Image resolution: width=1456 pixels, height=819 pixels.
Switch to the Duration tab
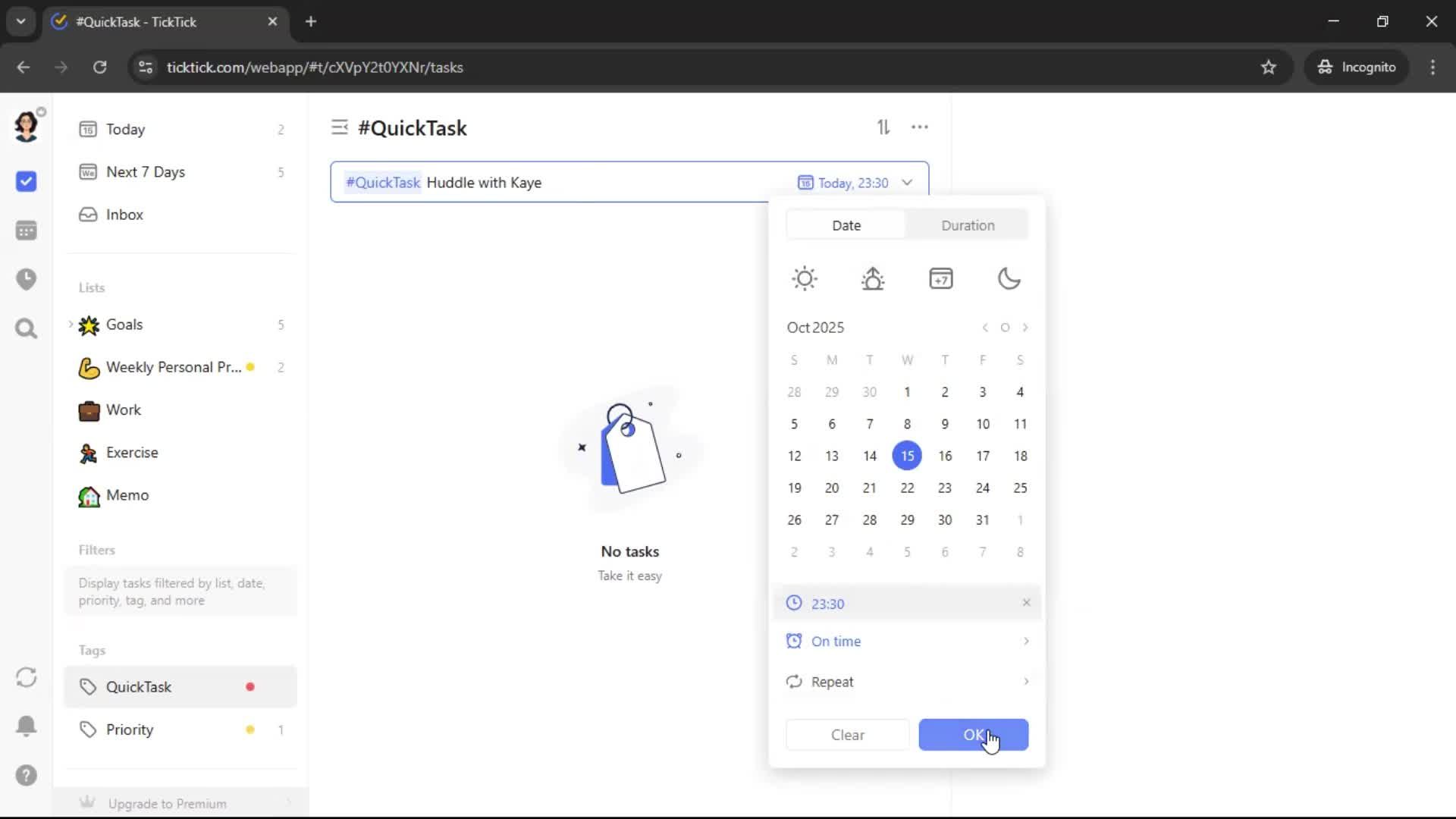(x=968, y=225)
